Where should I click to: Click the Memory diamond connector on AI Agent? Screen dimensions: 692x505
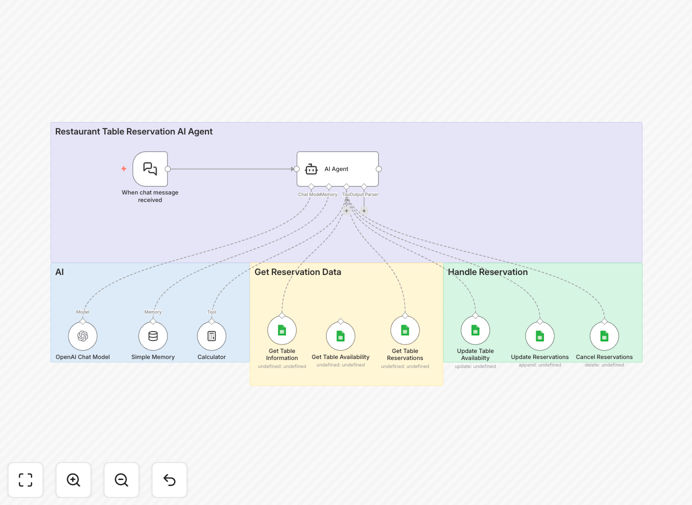(329, 186)
